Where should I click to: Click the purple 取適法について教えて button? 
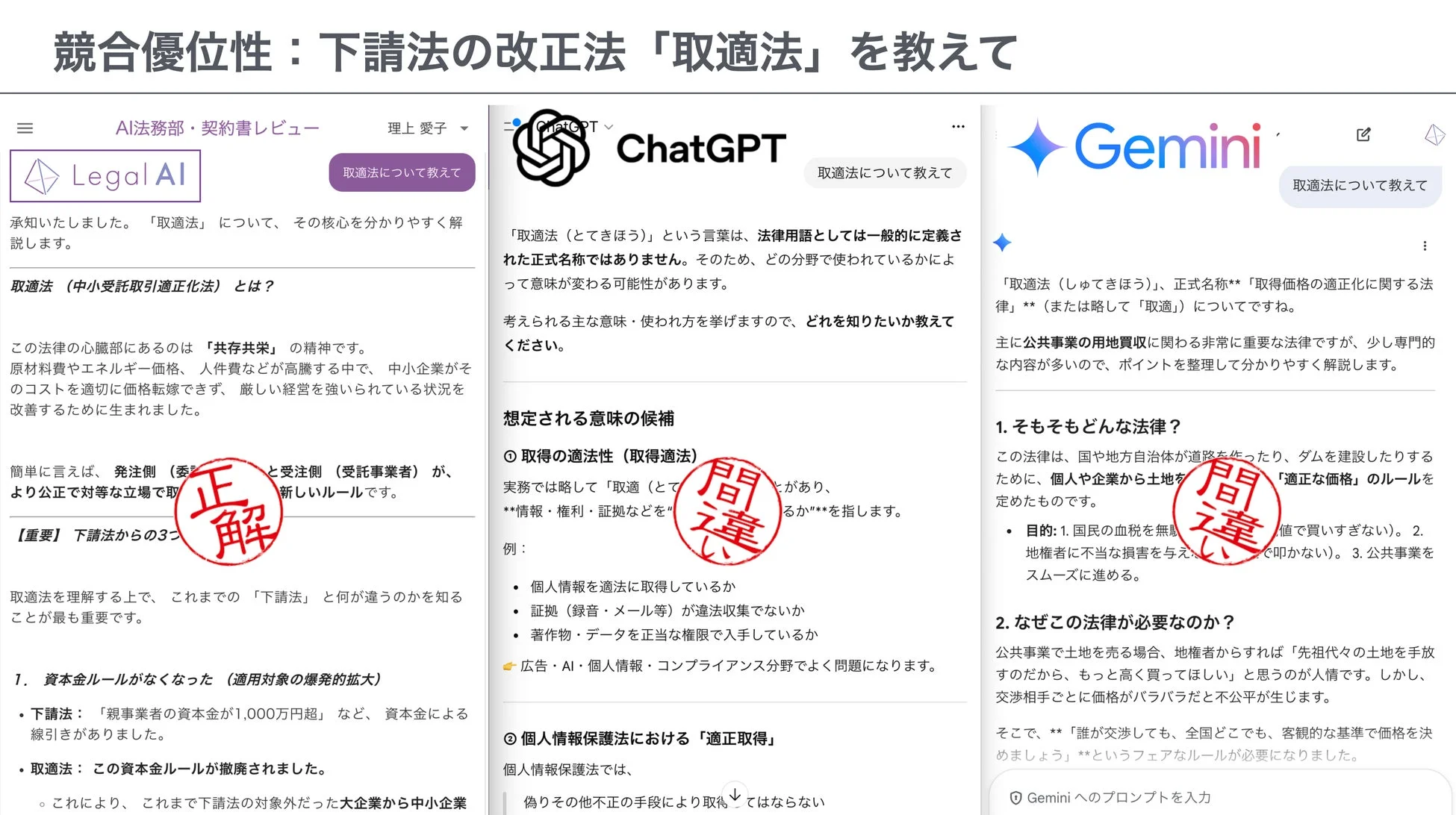[x=402, y=172]
